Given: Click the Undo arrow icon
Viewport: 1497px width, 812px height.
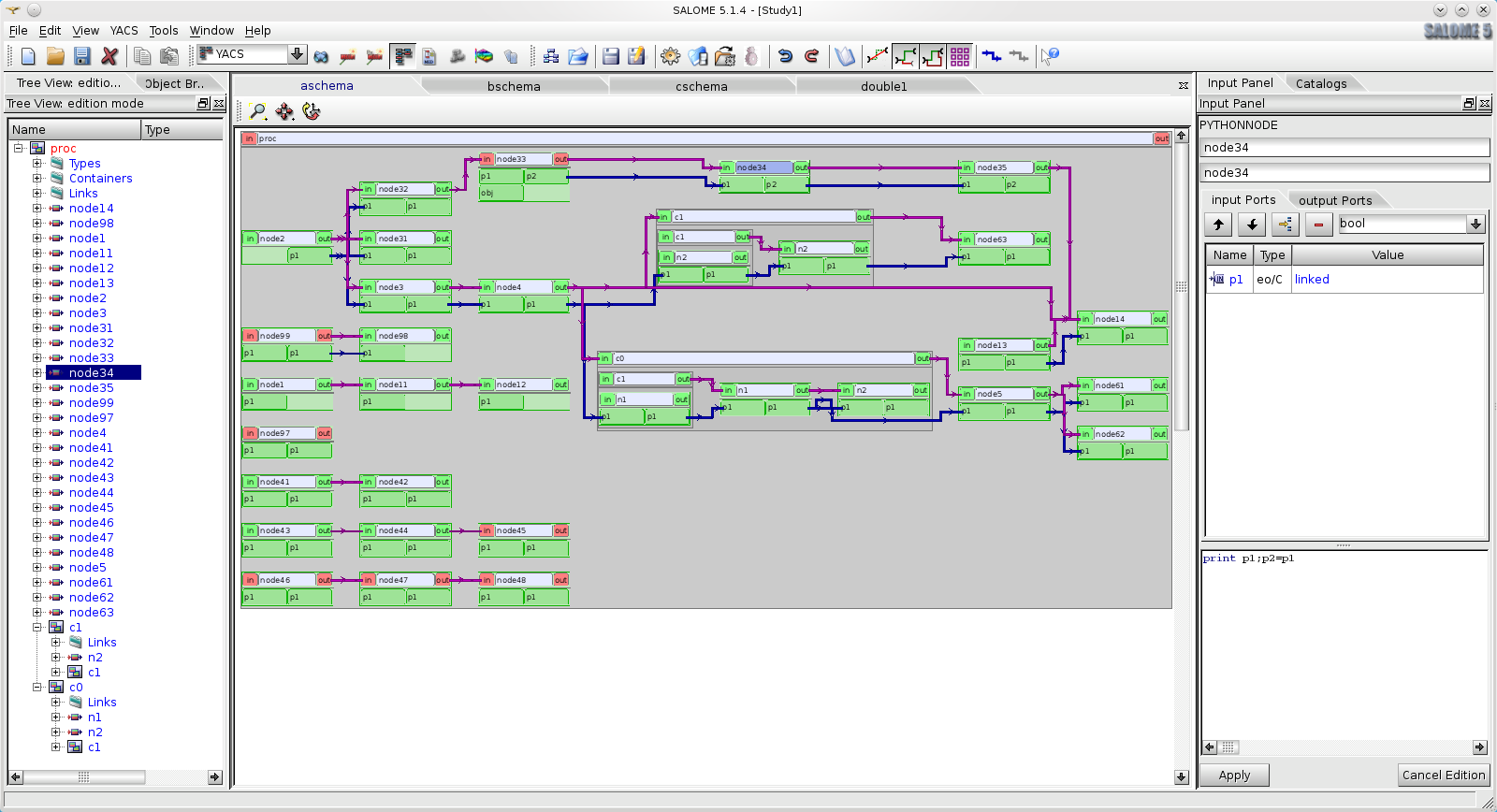Looking at the screenshot, I should pos(785,56).
